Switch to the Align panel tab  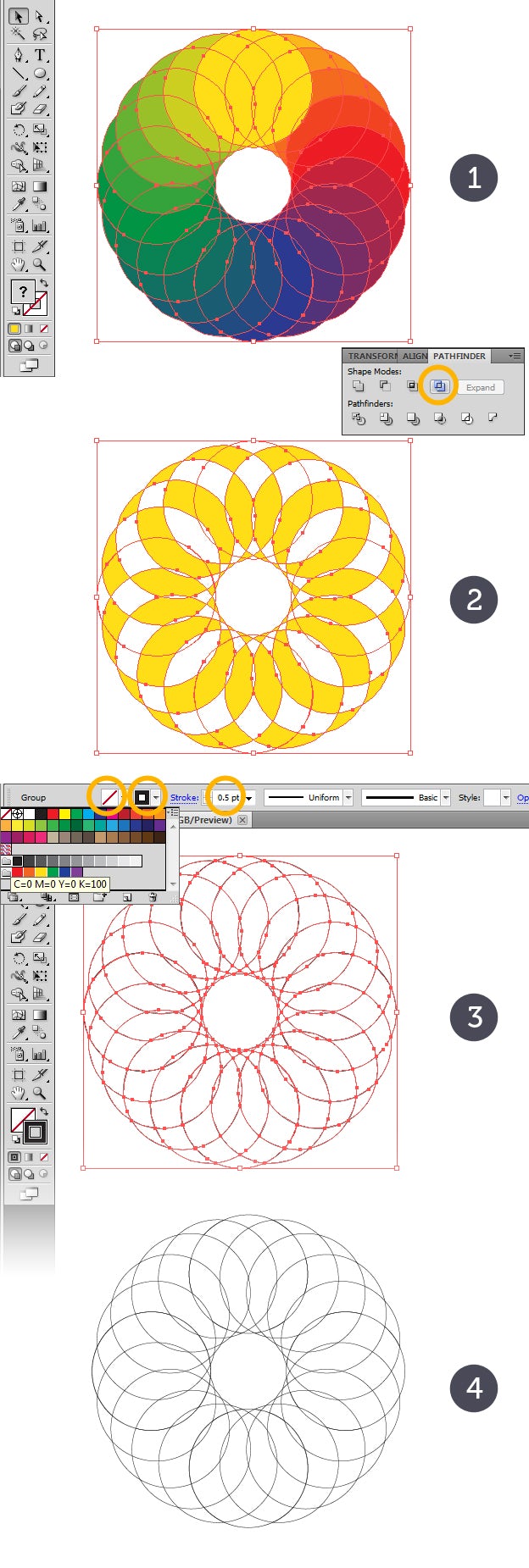coord(415,356)
